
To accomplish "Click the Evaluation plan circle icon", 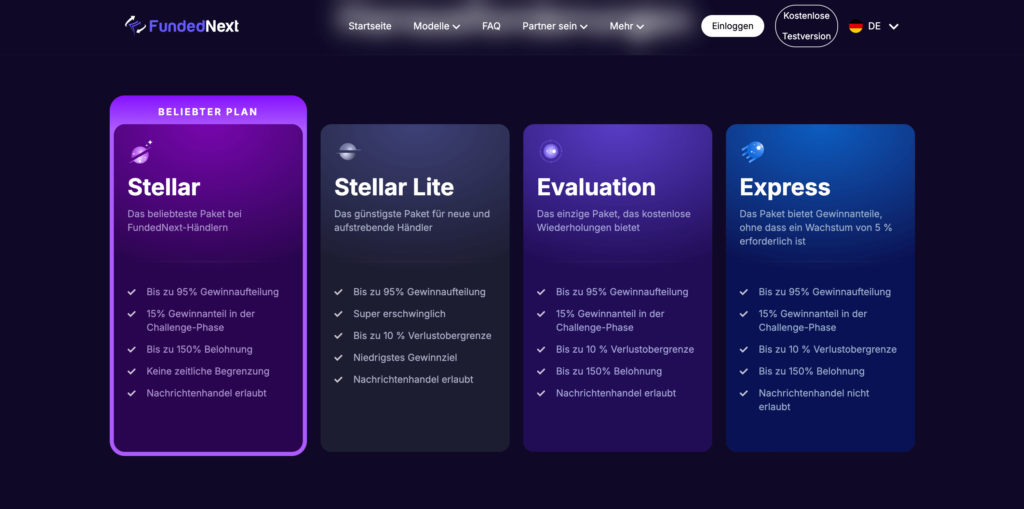I will pyautogui.click(x=550, y=152).
